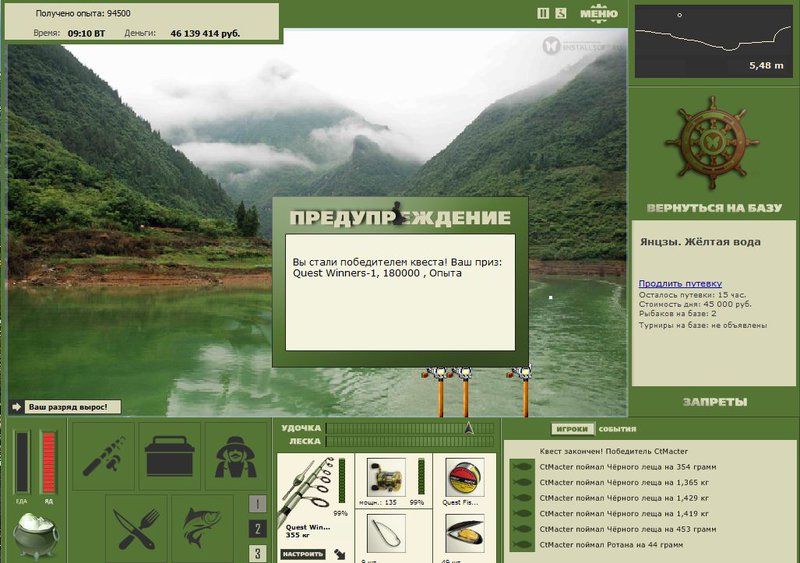Screen dimensions: 800x563
Task: Click fish icon for 1,365 кг catch
Action: pyautogui.click(x=521, y=482)
